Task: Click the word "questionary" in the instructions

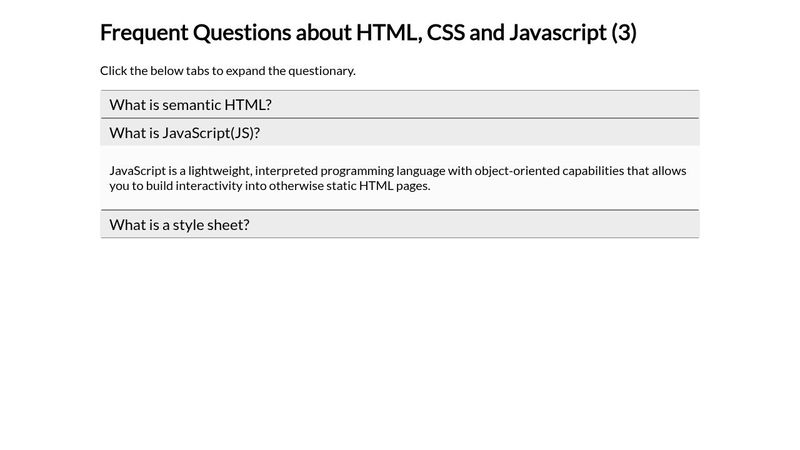Action: coord(322,70)
